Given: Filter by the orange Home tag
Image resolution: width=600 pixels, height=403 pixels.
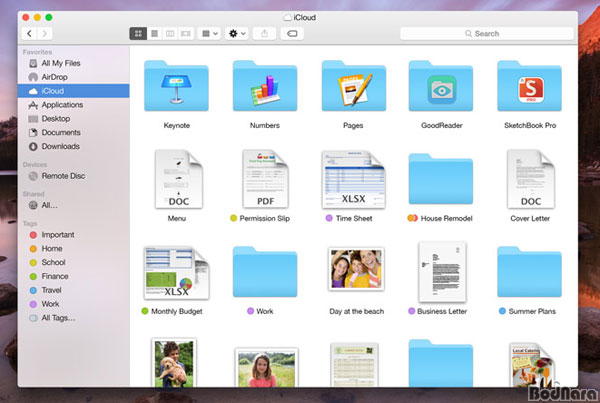Looking at the screenshot, I should pyautogui.click(x=73, y=248).
